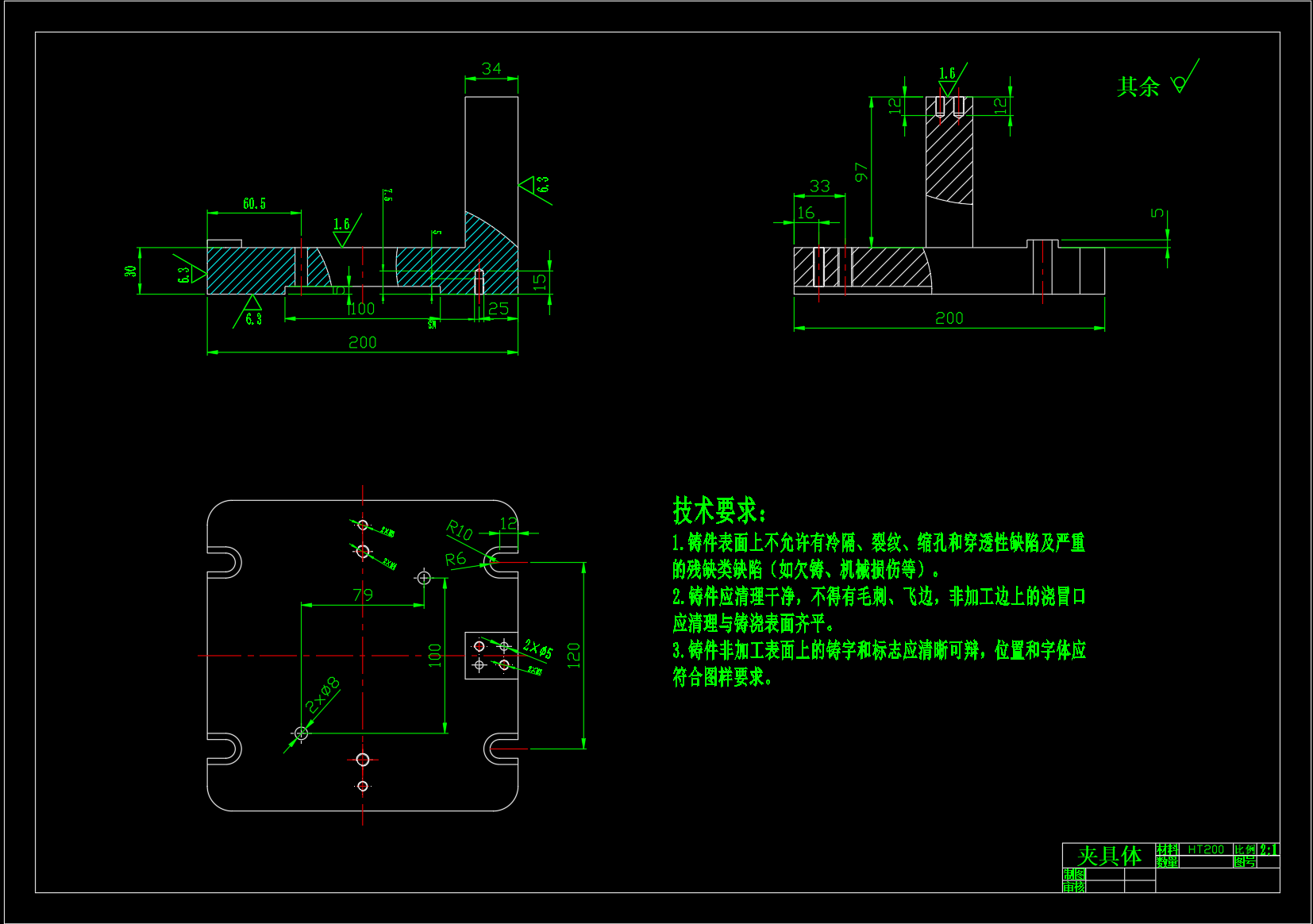Select the 2×ø5 hole annotation

pos(537,649)
